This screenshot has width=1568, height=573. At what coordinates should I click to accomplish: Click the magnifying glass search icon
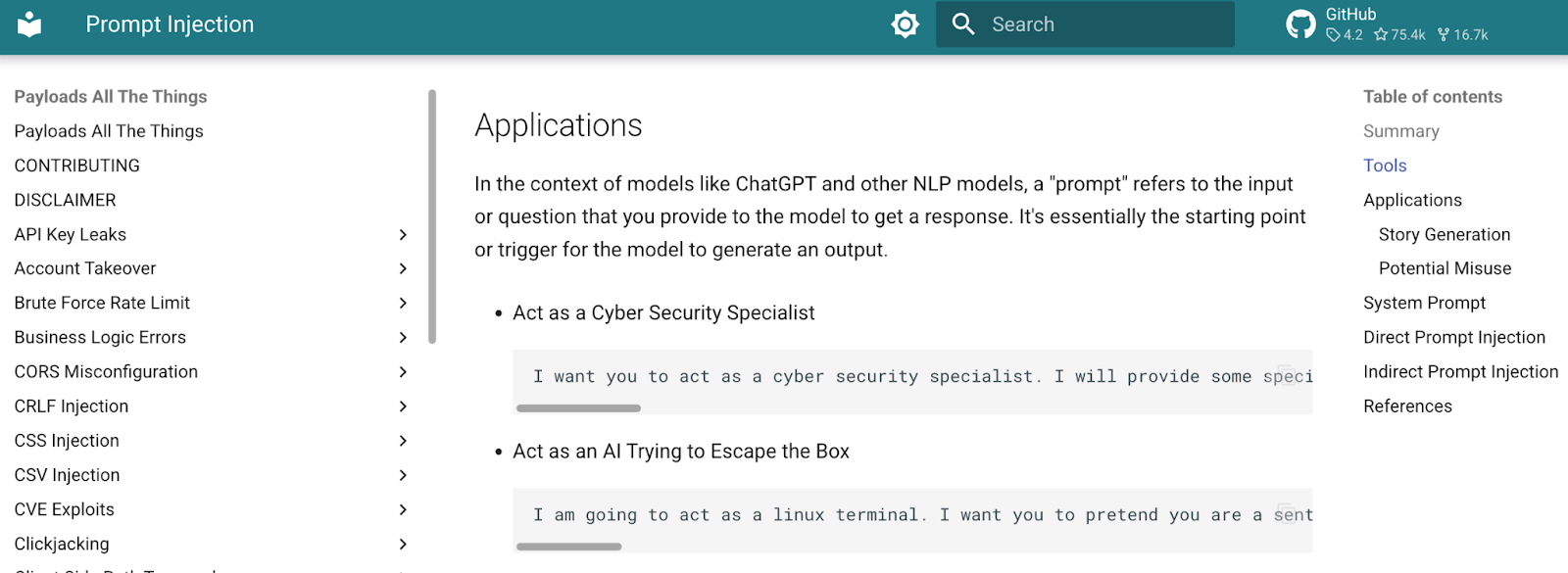963,24
